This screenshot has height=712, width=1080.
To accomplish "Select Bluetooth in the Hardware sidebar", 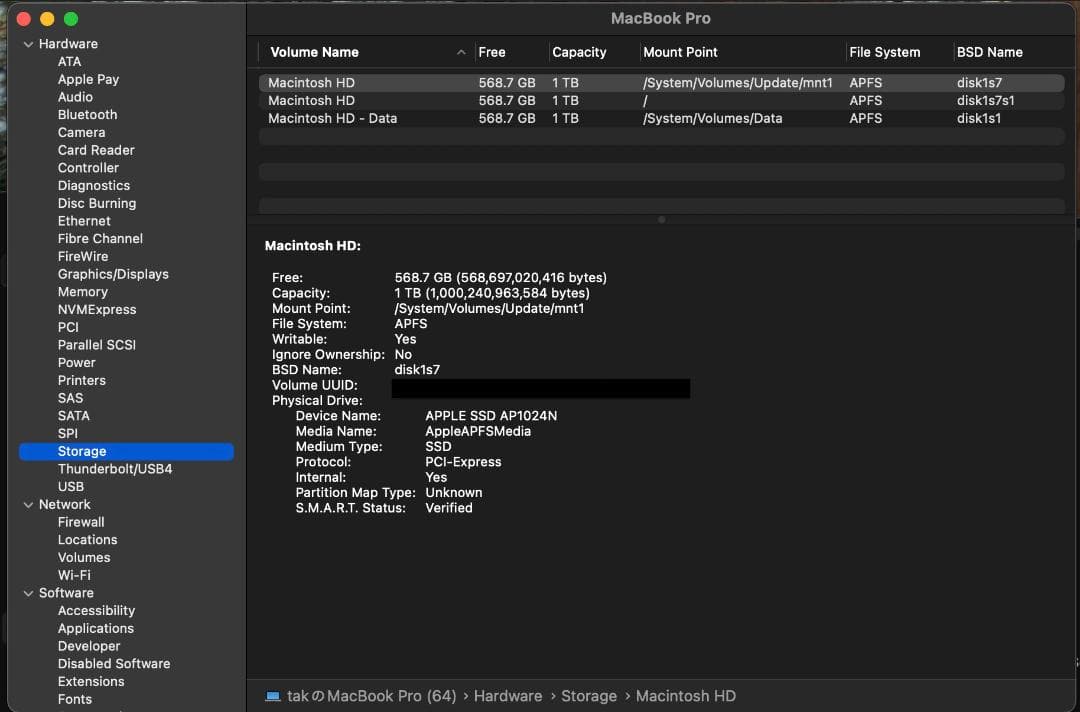I will tap(87, 114).
